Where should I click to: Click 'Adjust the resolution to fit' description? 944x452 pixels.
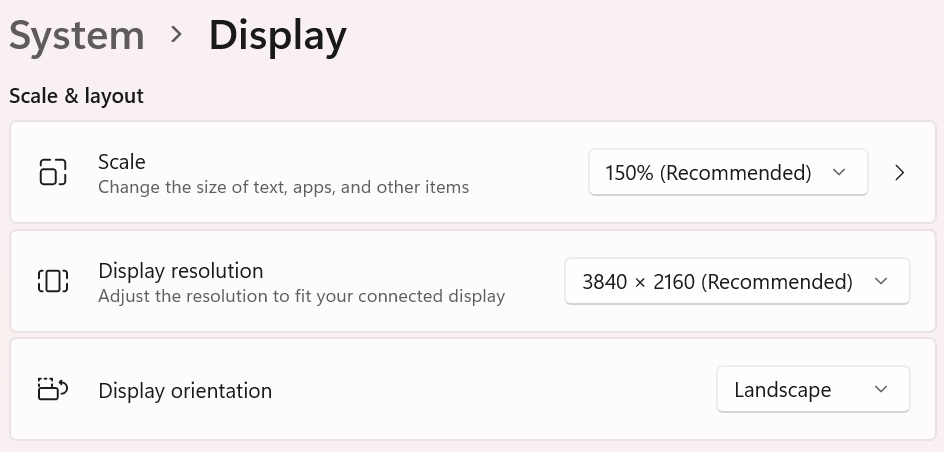pos(301,296)
